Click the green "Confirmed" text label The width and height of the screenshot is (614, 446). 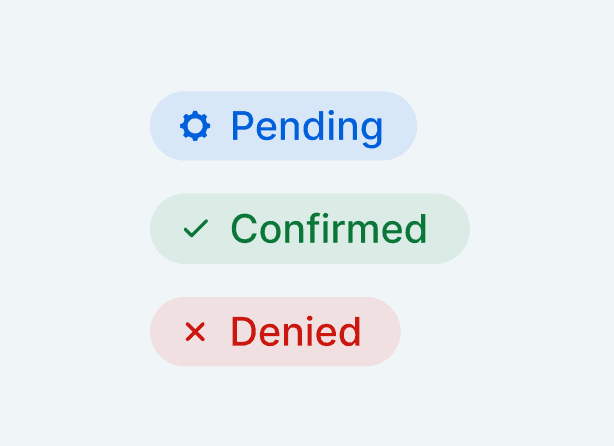329,229
